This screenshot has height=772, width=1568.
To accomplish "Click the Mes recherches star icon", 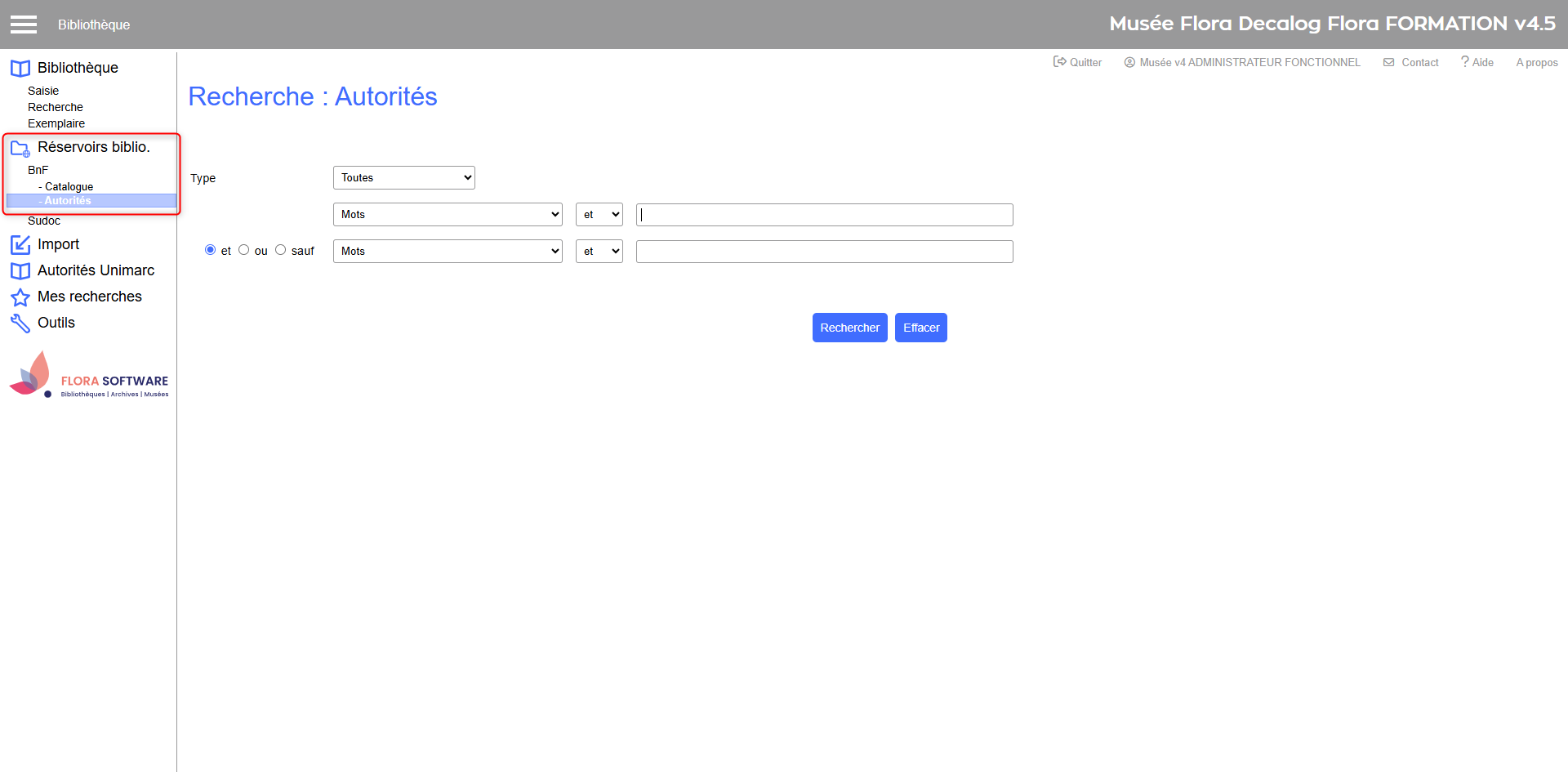I will pyautogui.click(x=20, y=297).
